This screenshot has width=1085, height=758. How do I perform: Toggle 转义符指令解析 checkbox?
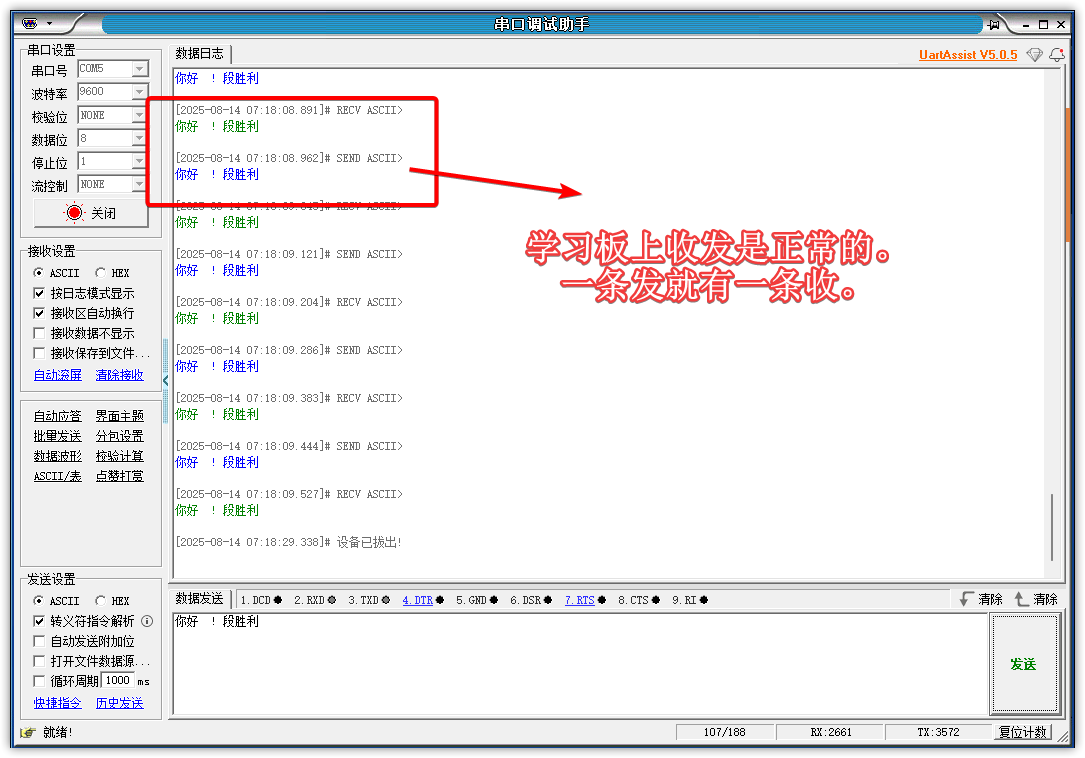[39, 621]
